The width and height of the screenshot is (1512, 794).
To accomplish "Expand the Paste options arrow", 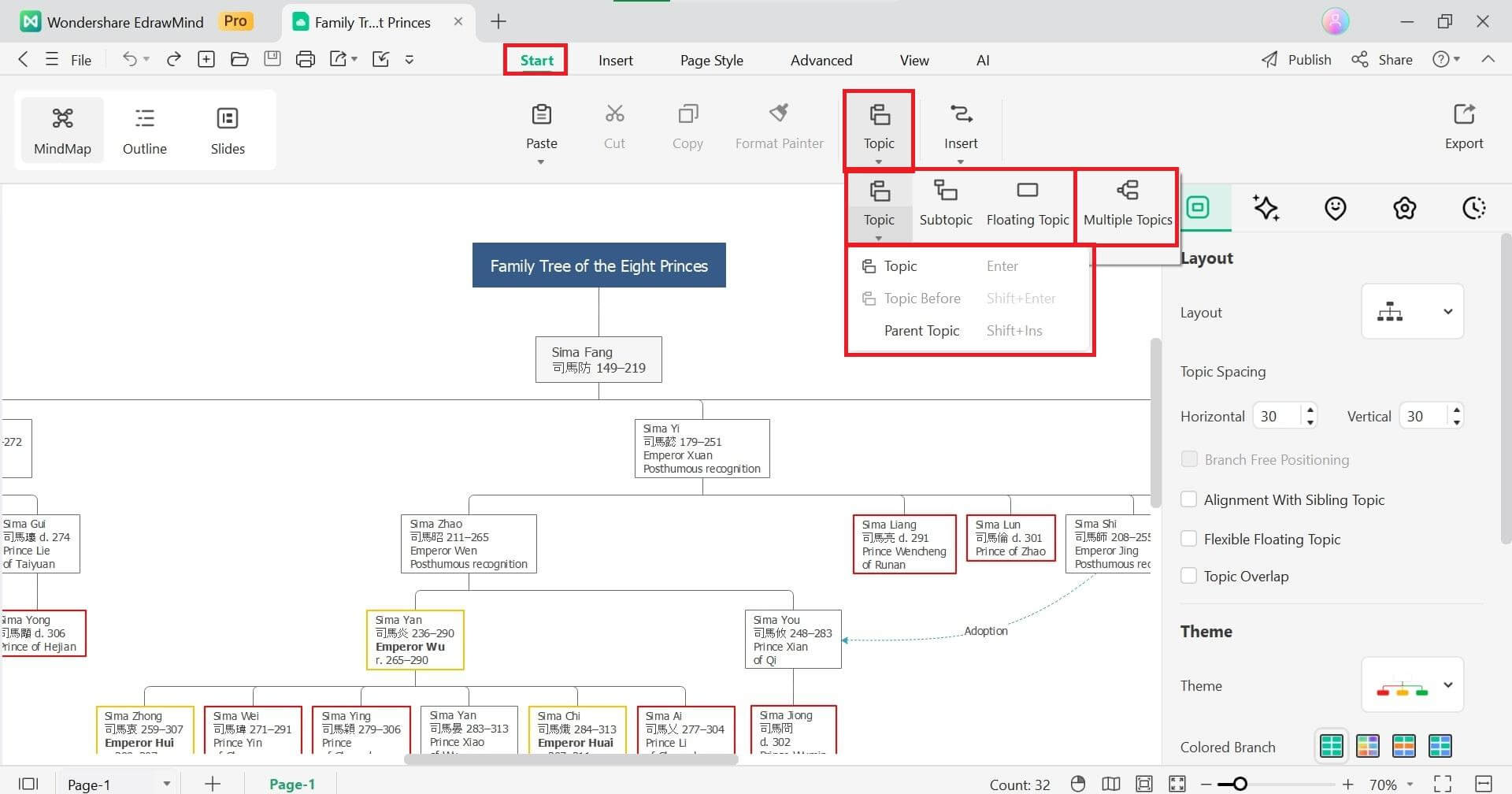I will click(x=541, y=162).
